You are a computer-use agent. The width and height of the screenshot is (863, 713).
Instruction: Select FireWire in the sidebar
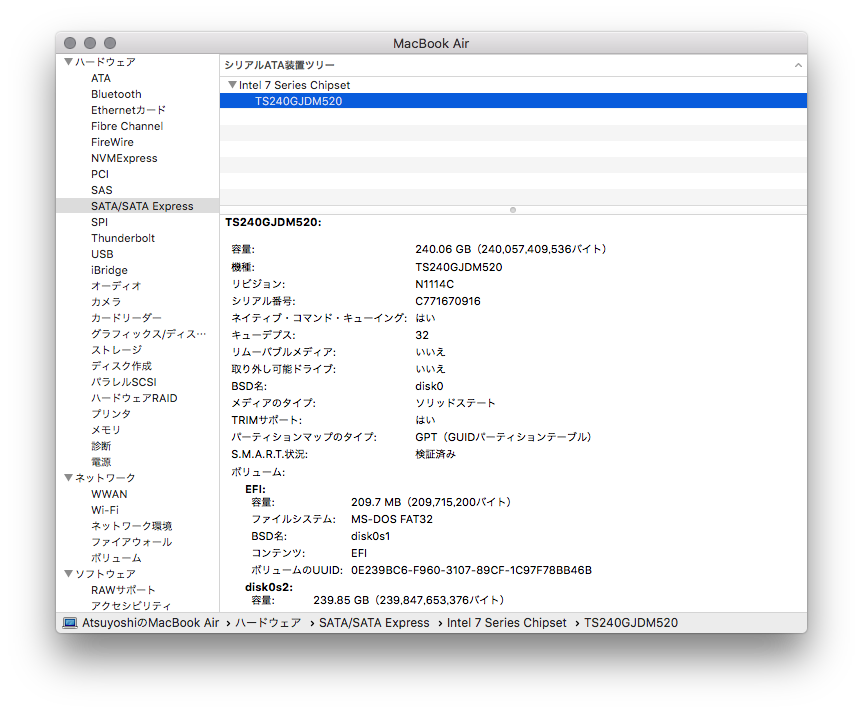coord(112,142)
